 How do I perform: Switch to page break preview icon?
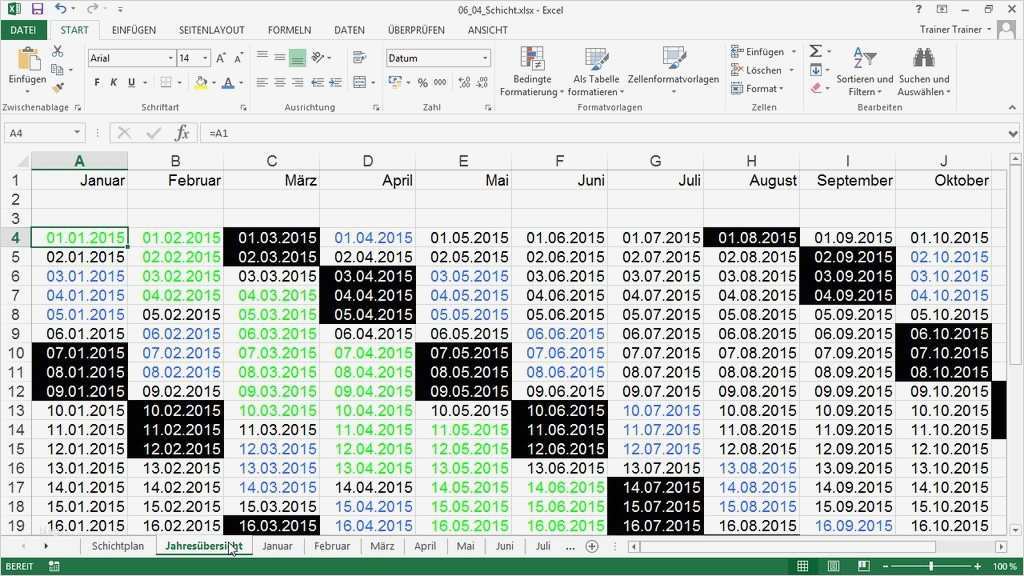(x=863, y=566)
